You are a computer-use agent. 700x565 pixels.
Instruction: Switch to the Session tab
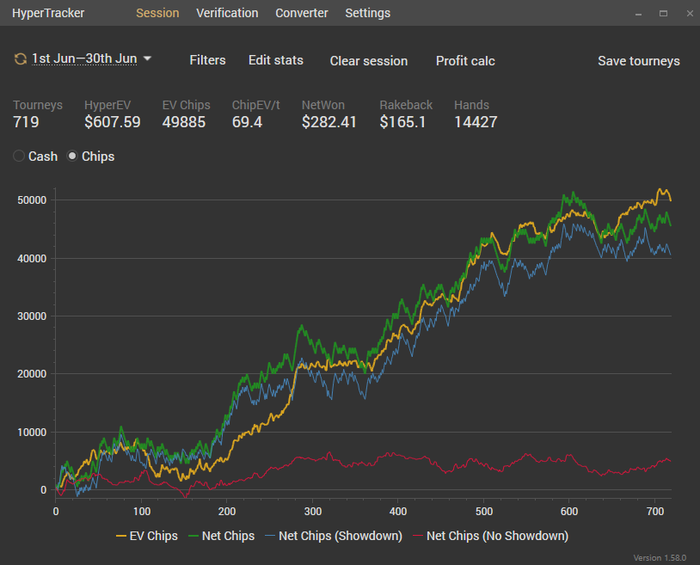158,13
